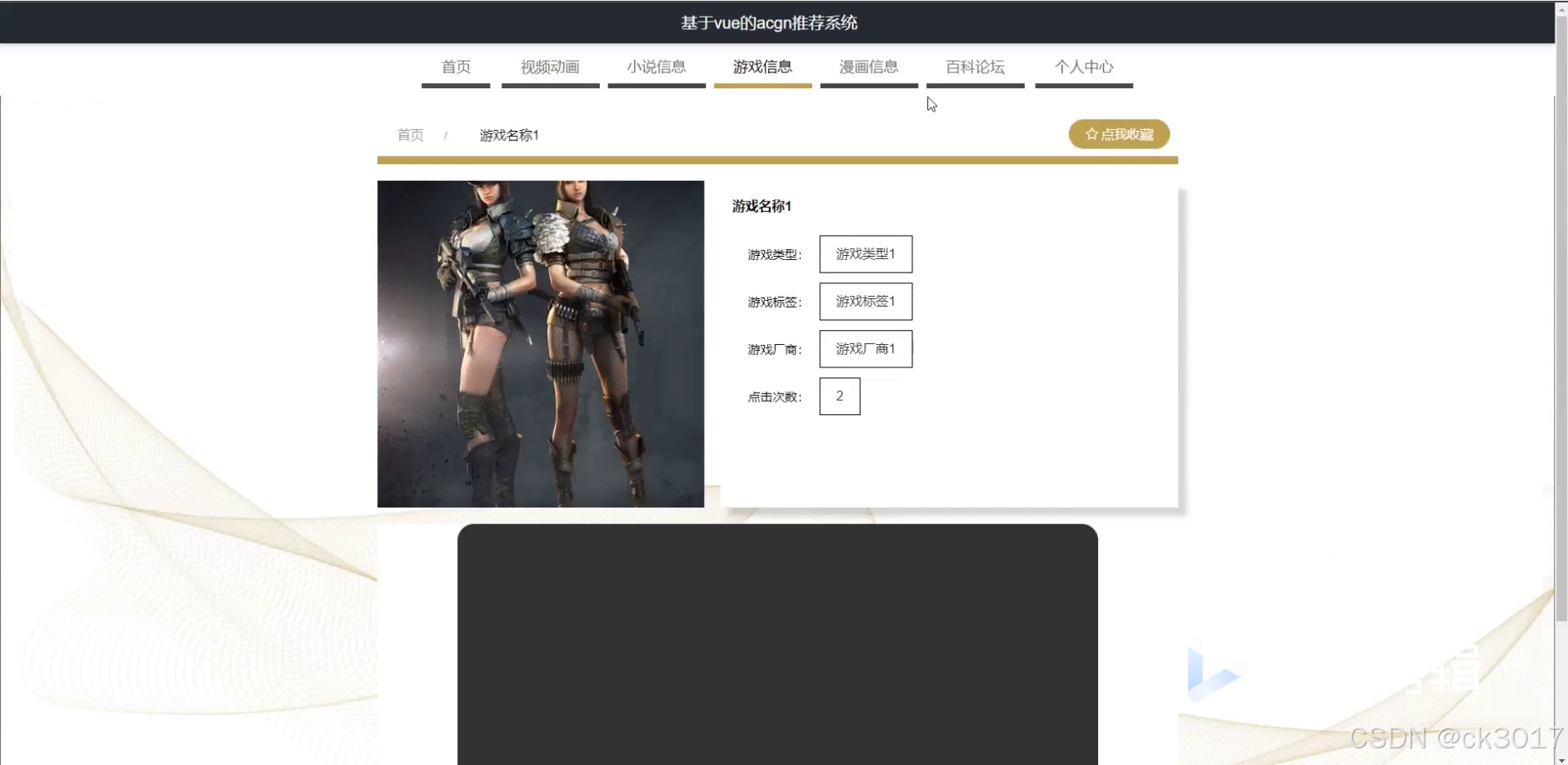Click the 首页 breadcrumb link

click(x=410, y=135)
